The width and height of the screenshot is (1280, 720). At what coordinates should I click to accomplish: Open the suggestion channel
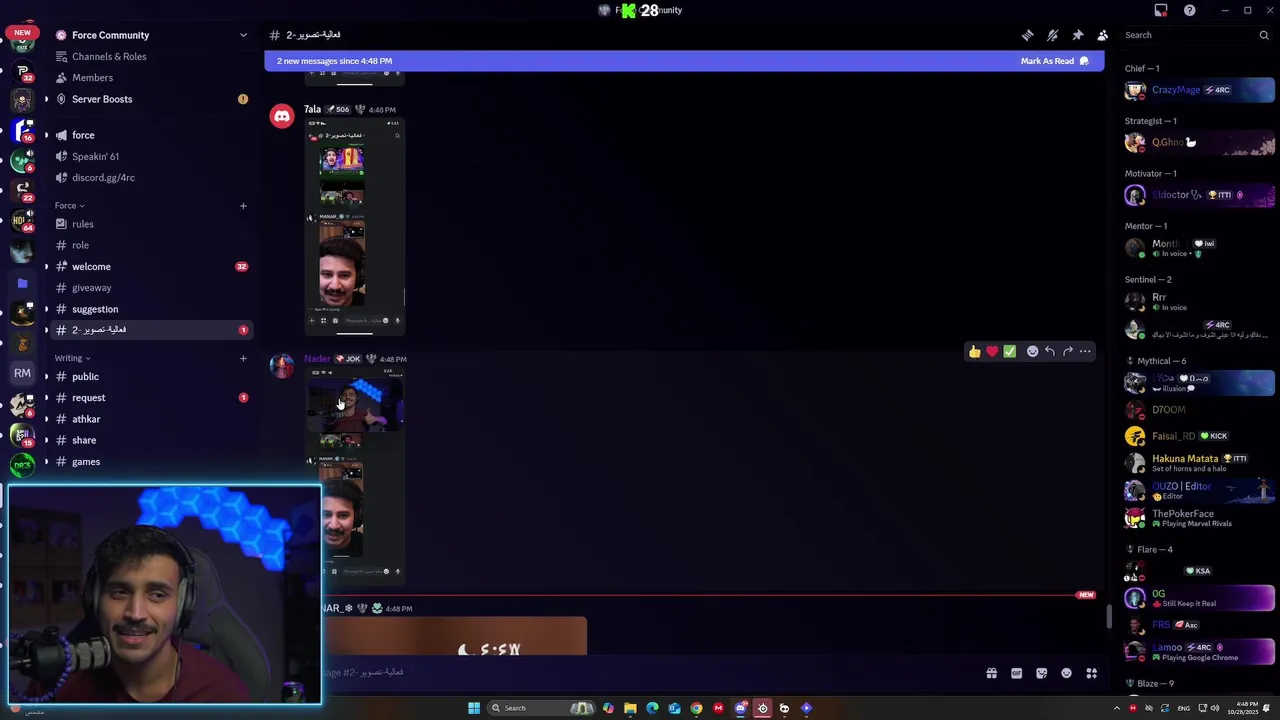150,309
